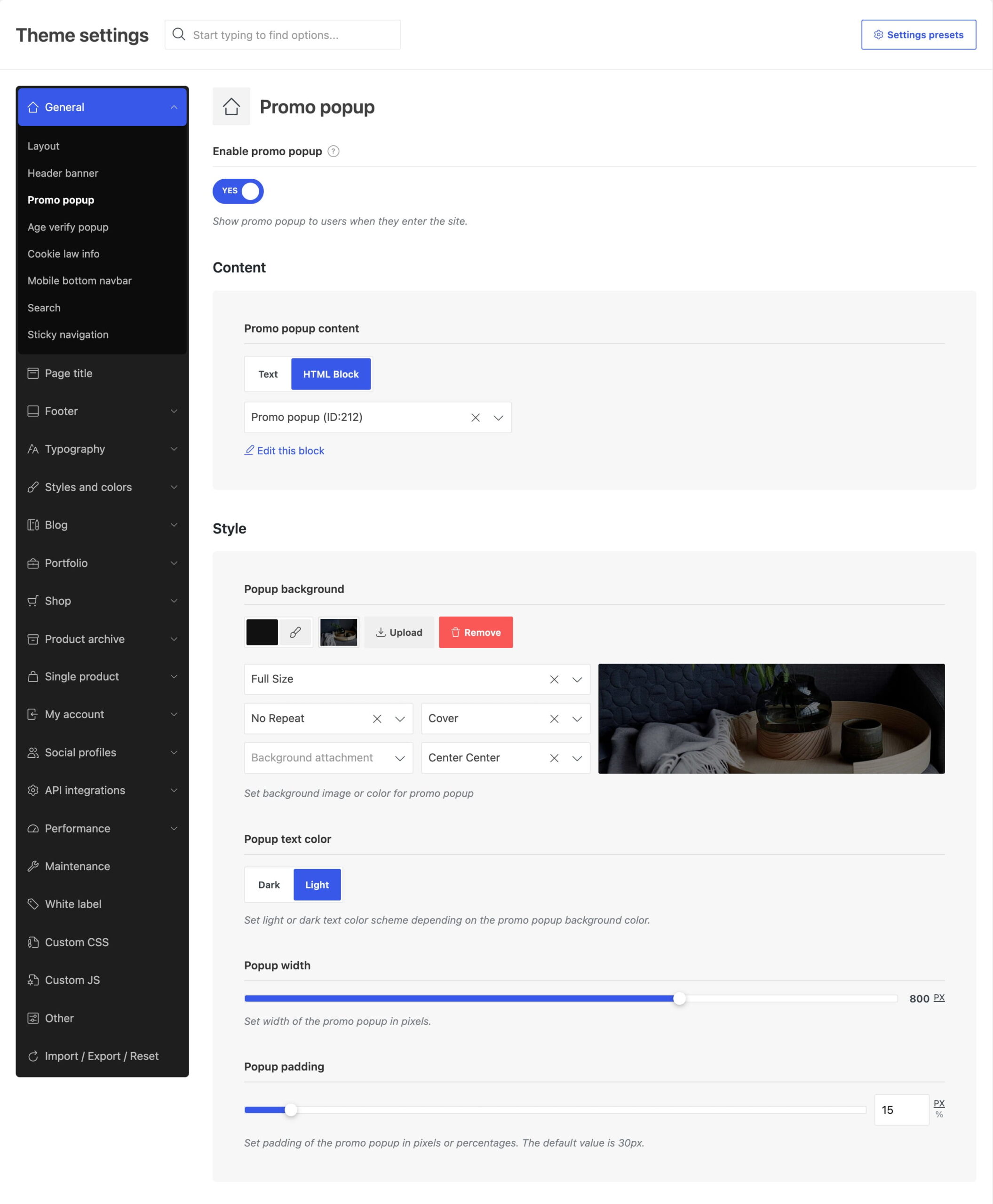Click the search magnifier icon

pyautogui.click(x=179, y=34)
